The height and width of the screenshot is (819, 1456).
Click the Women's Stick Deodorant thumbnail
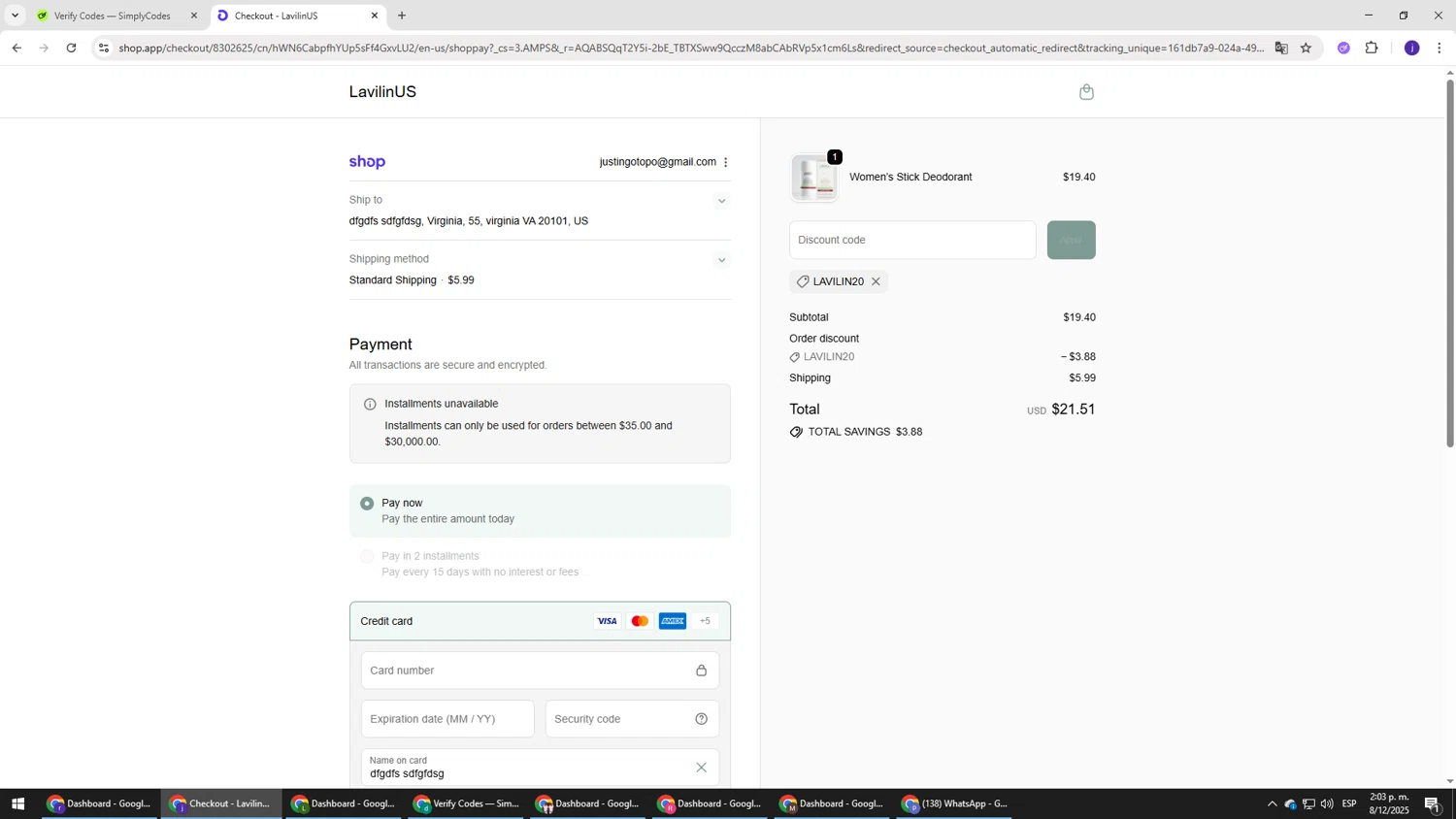pos(814,178)
